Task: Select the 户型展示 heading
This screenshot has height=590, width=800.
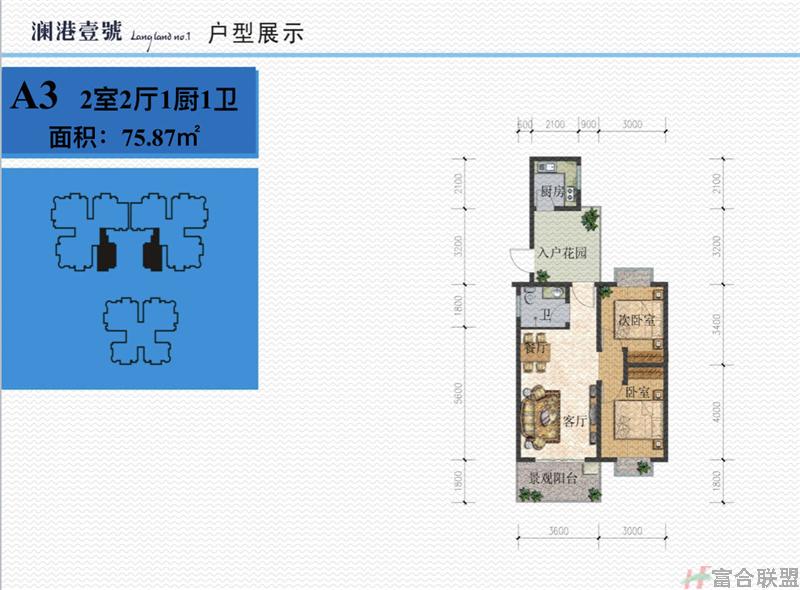Action: pyautogui.click(x=256, y=33)
